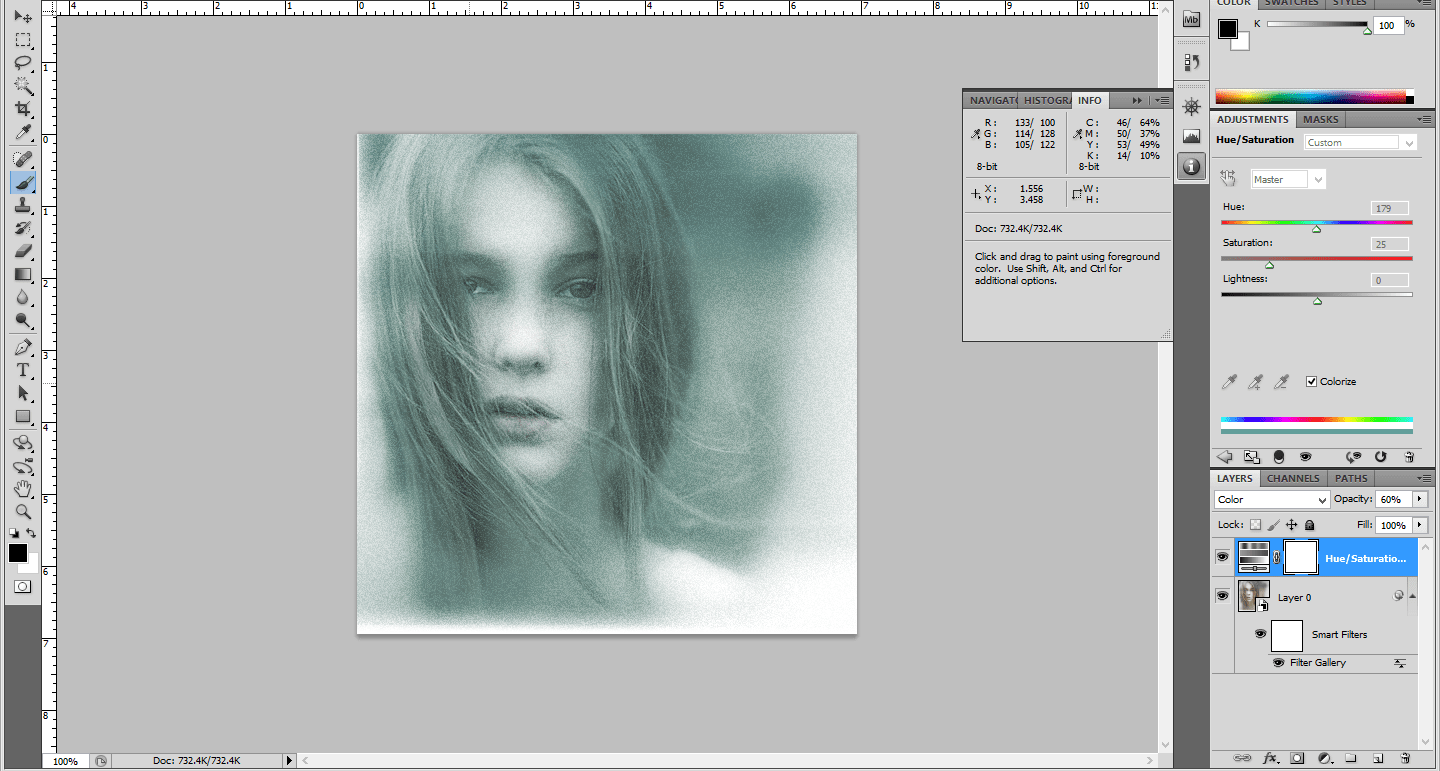This screenshot has width=1440, height=771.
Task: Open the Info panel options menu
Action: click(x=1160, y=100)
